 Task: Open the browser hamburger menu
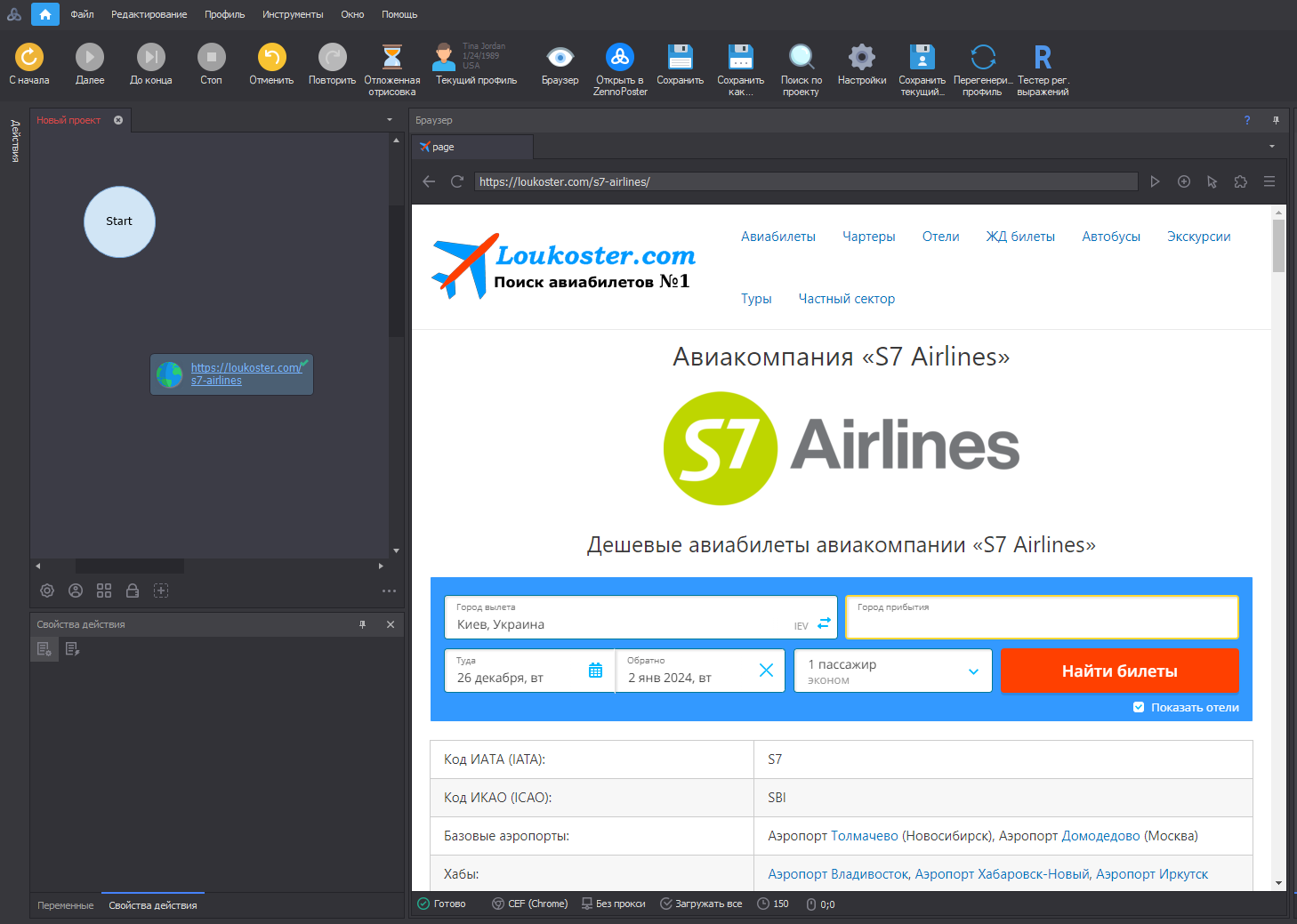coord(1269,181)
